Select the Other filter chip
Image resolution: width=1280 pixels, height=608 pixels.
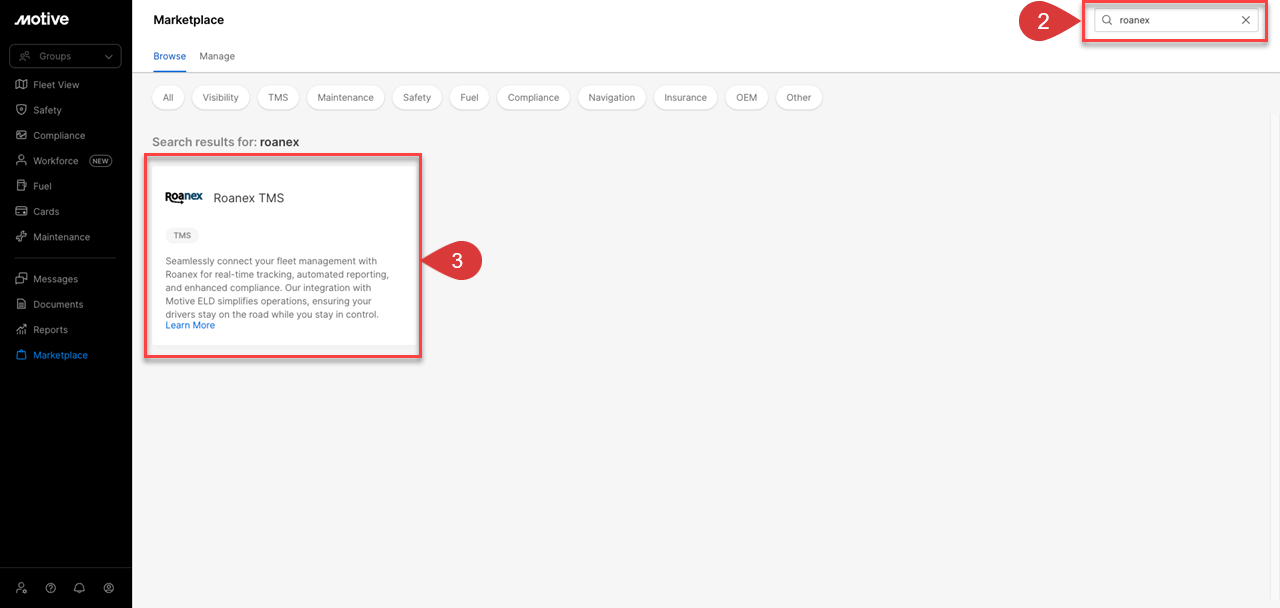[x=799, y=98]
